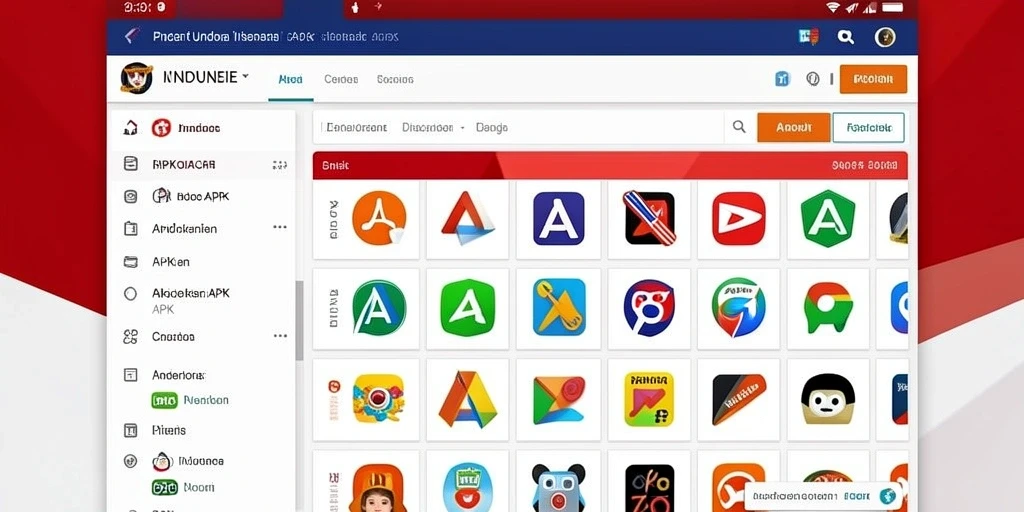Click the sidebar vertical scrollbar thumb
The height and width of the screenshot is (512, 1024).
point(300,320)
